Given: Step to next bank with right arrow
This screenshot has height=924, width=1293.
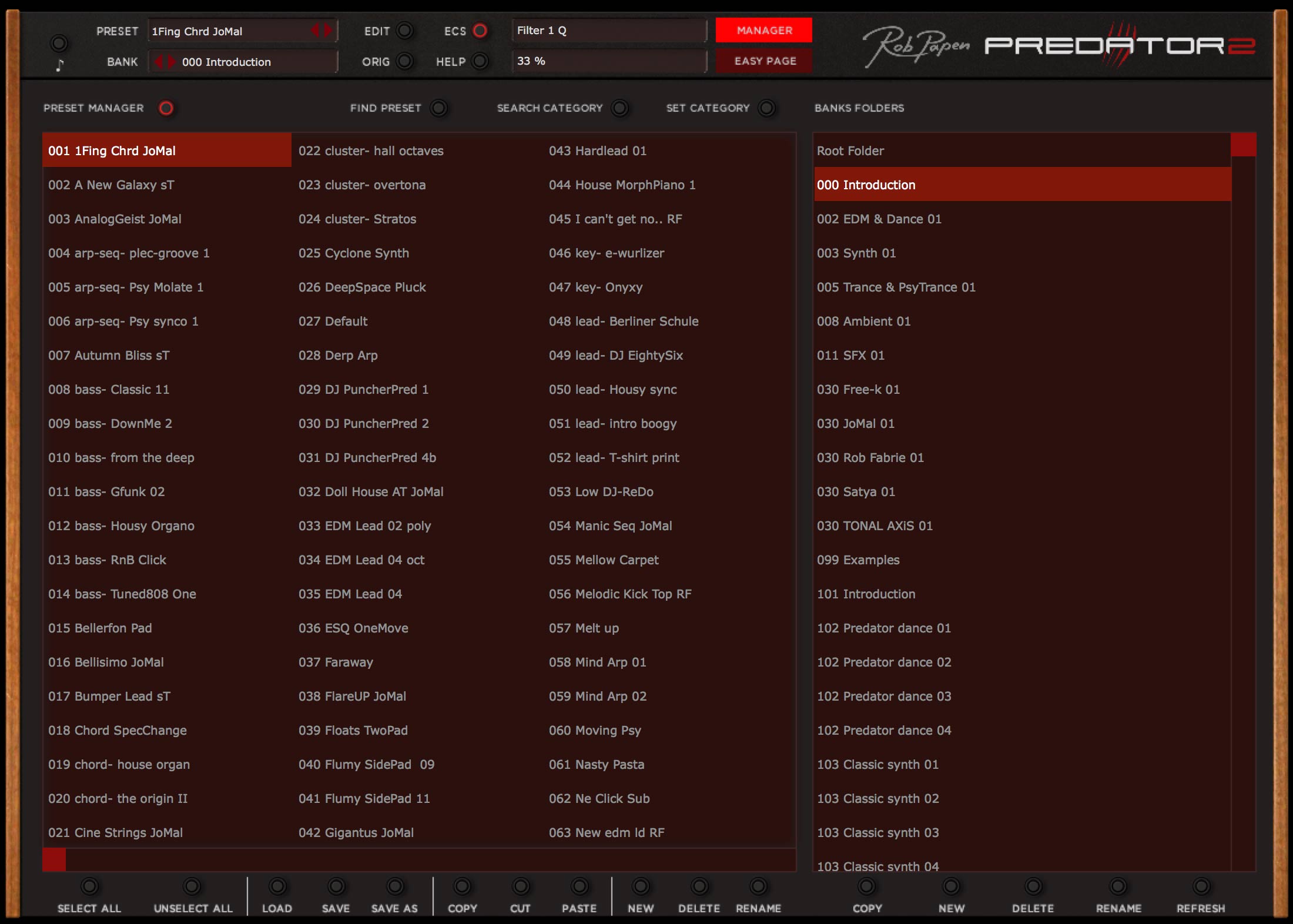Looking at the screenshot, I should pos(170,61).
